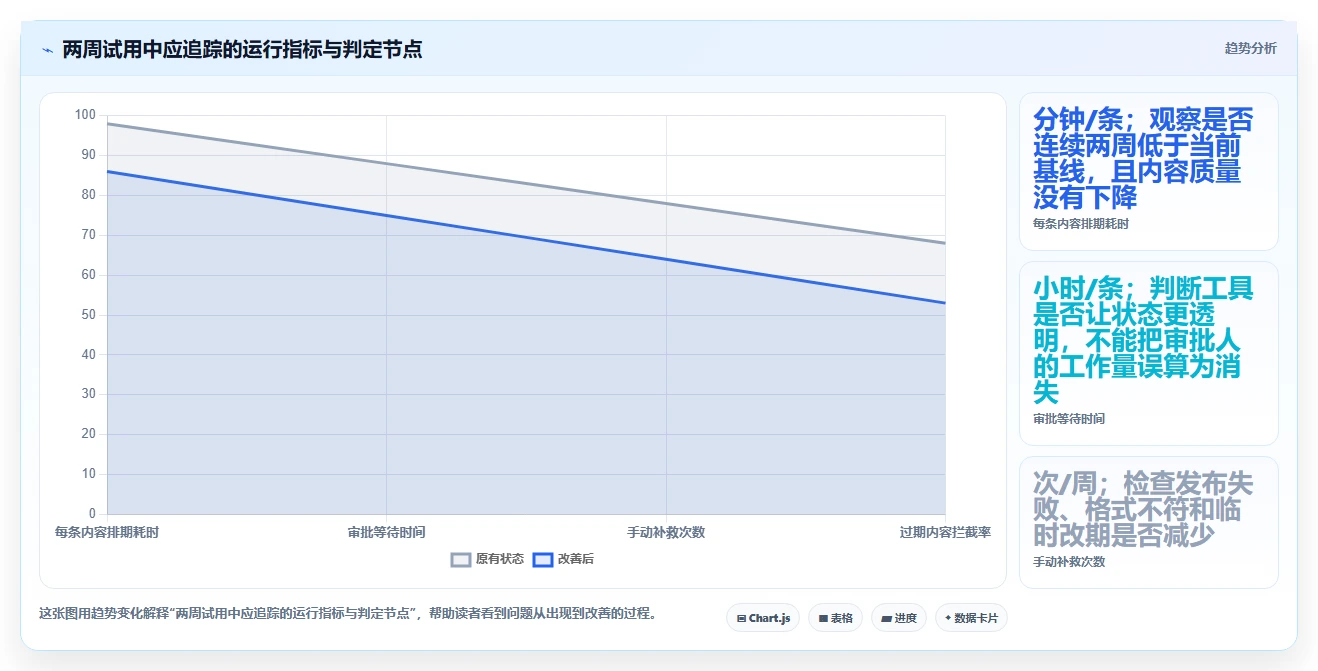Click the 每条内容排期耗时 x-axis label
The width and height of the screenshot is (1318, 671).
(107, 533)
